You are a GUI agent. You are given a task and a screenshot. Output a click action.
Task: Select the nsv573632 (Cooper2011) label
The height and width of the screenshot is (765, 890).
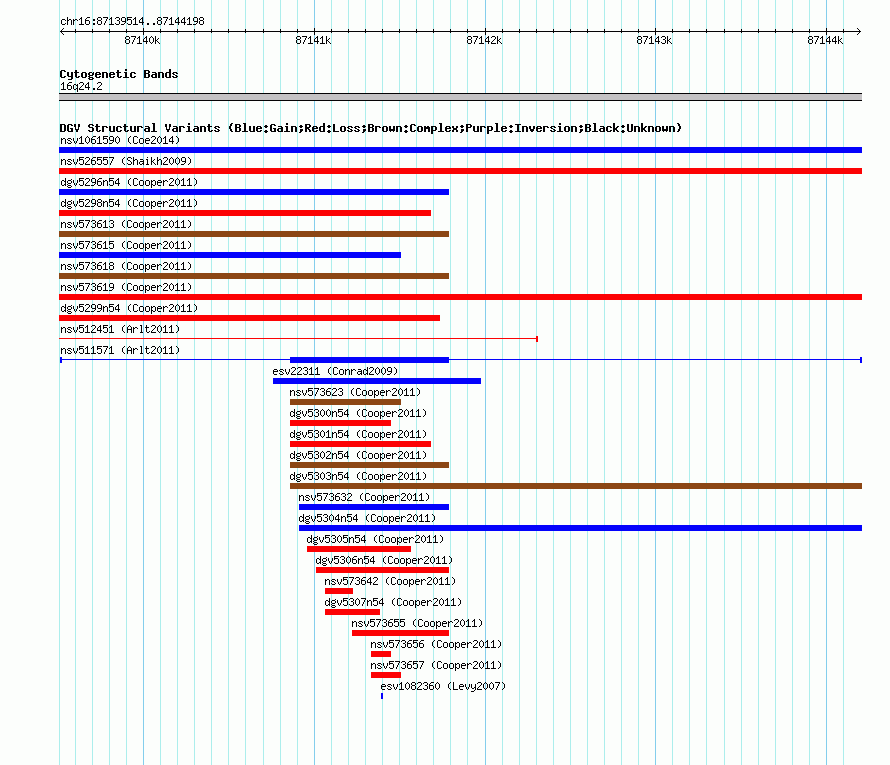click(x=364, y=497)
